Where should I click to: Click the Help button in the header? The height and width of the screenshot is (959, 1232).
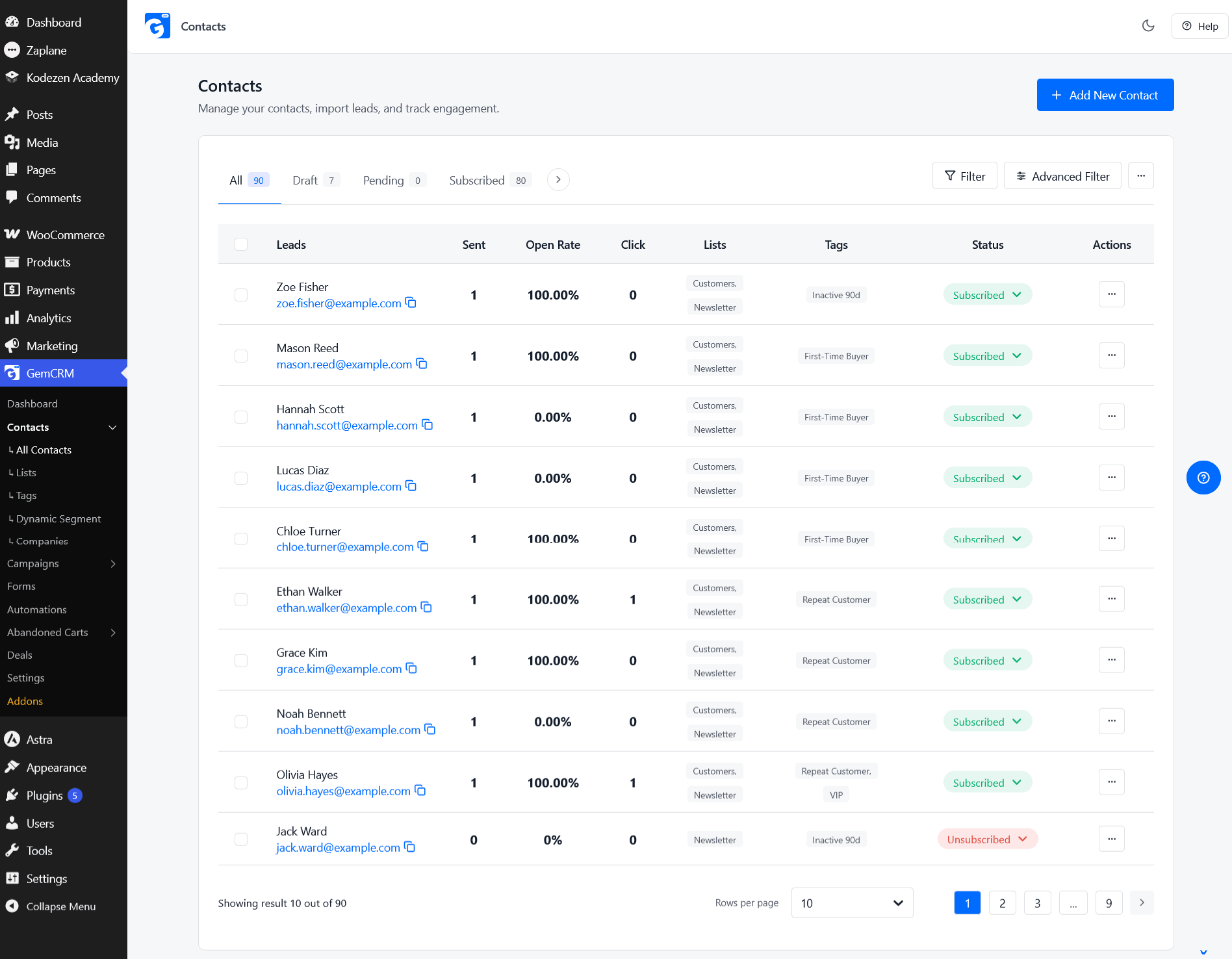[x=1199, y=26]
